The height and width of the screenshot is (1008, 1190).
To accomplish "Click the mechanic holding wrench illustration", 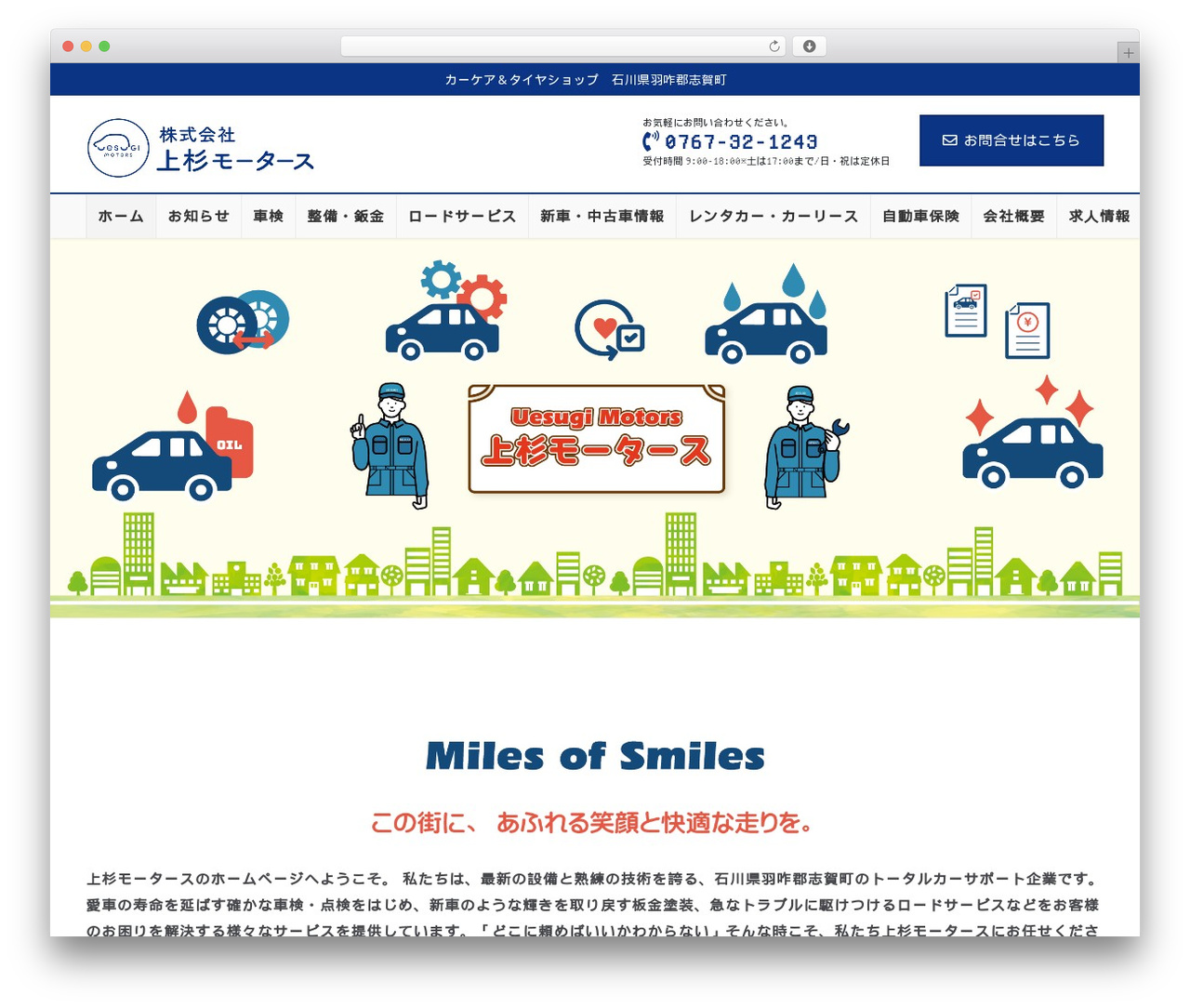I will click(805, 447).
